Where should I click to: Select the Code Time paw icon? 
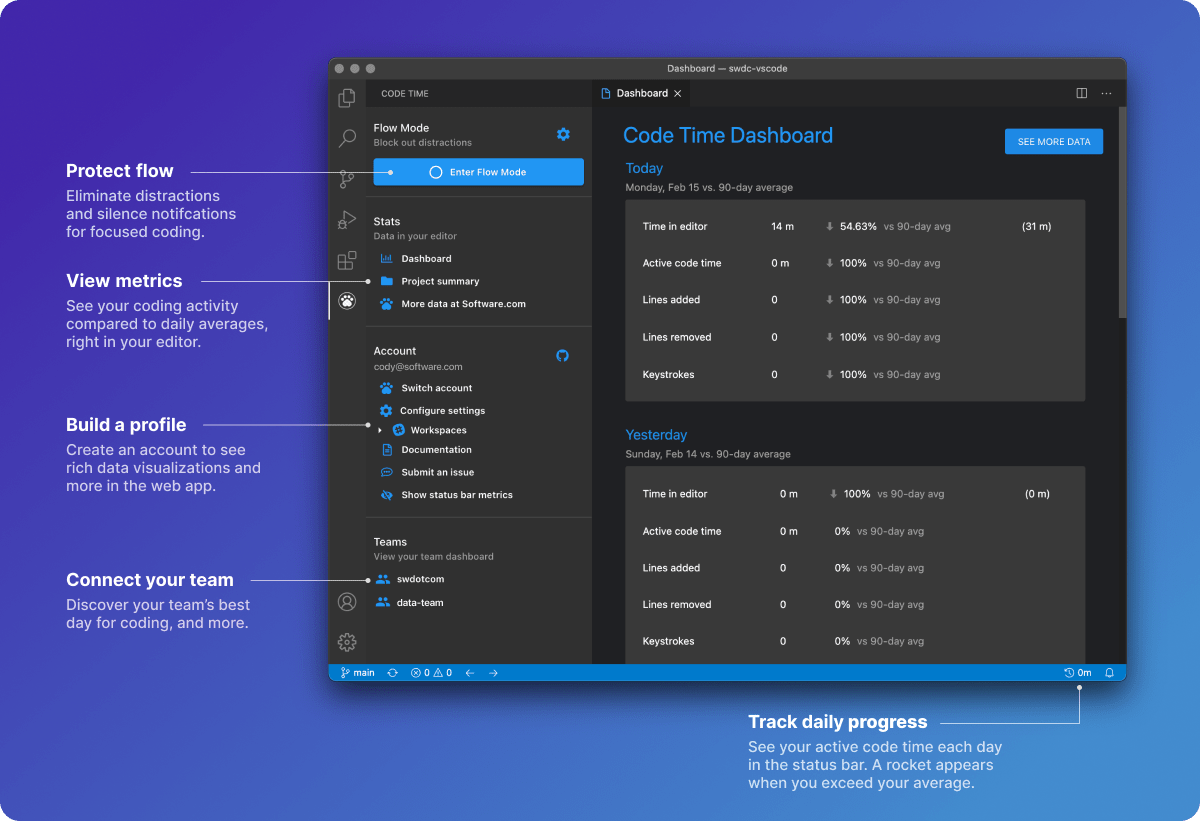(x=347, y=300)
